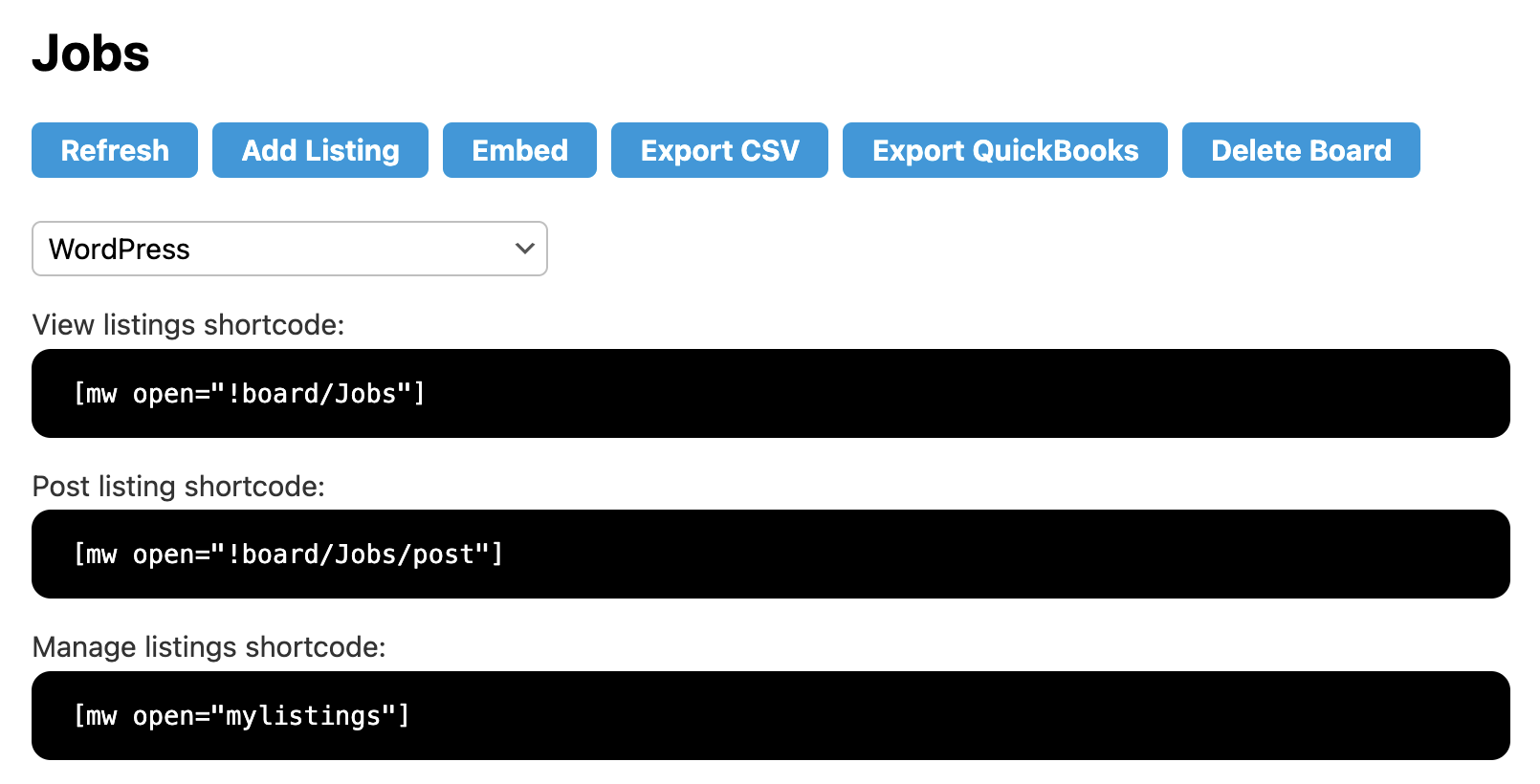Click the Jobs page heading
The image size is (1540, 784).
[91, 54]
